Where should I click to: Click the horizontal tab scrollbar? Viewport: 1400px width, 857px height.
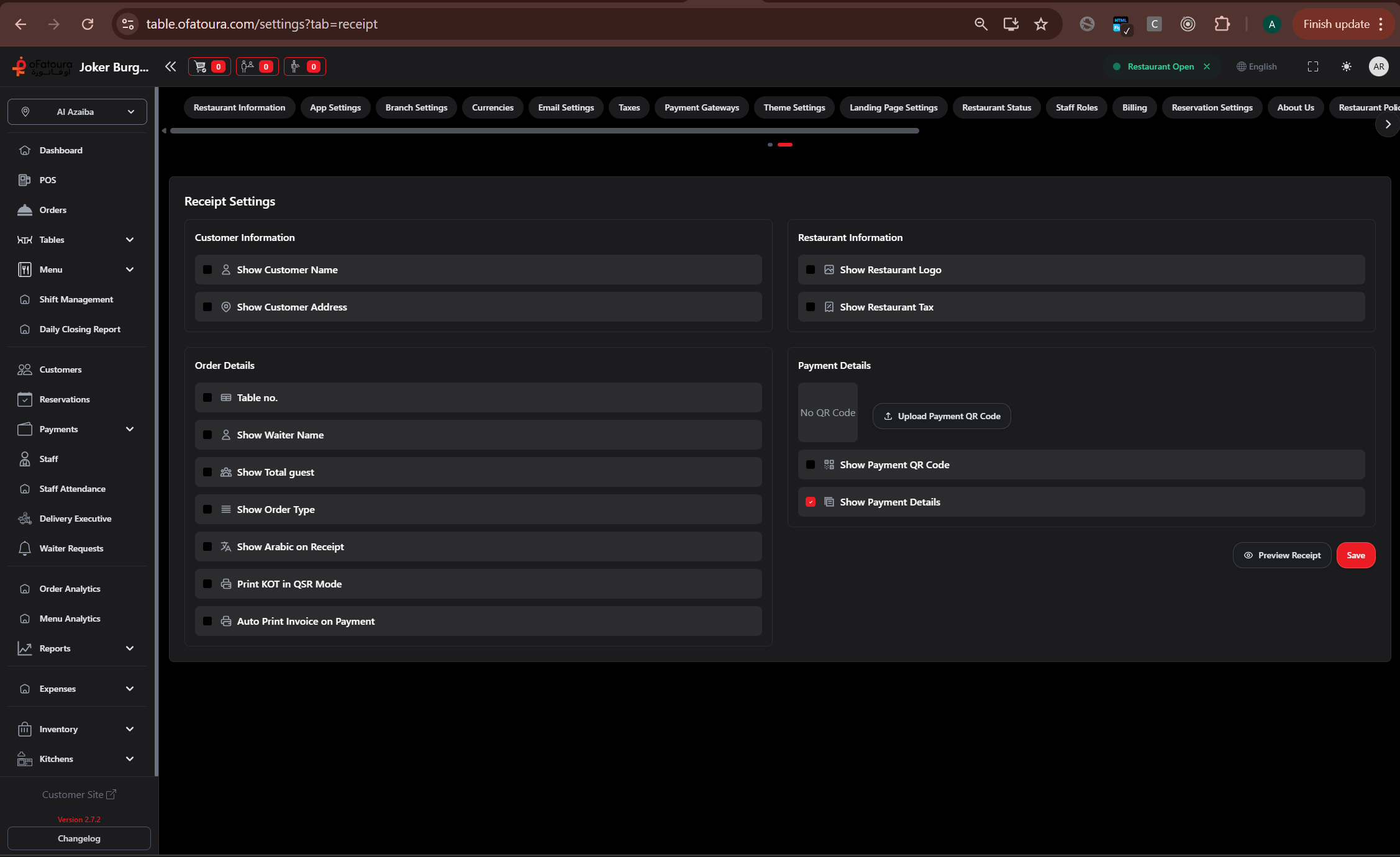click(544, 130)
